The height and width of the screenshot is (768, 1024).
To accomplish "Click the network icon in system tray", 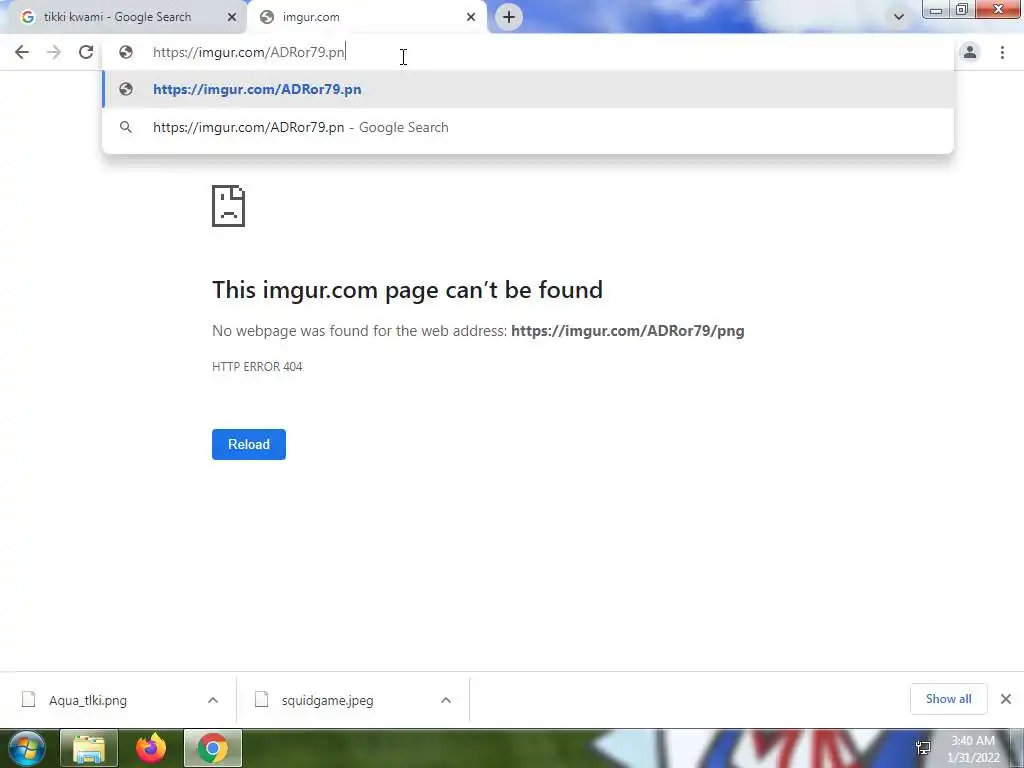I will [x=923, y=748].
